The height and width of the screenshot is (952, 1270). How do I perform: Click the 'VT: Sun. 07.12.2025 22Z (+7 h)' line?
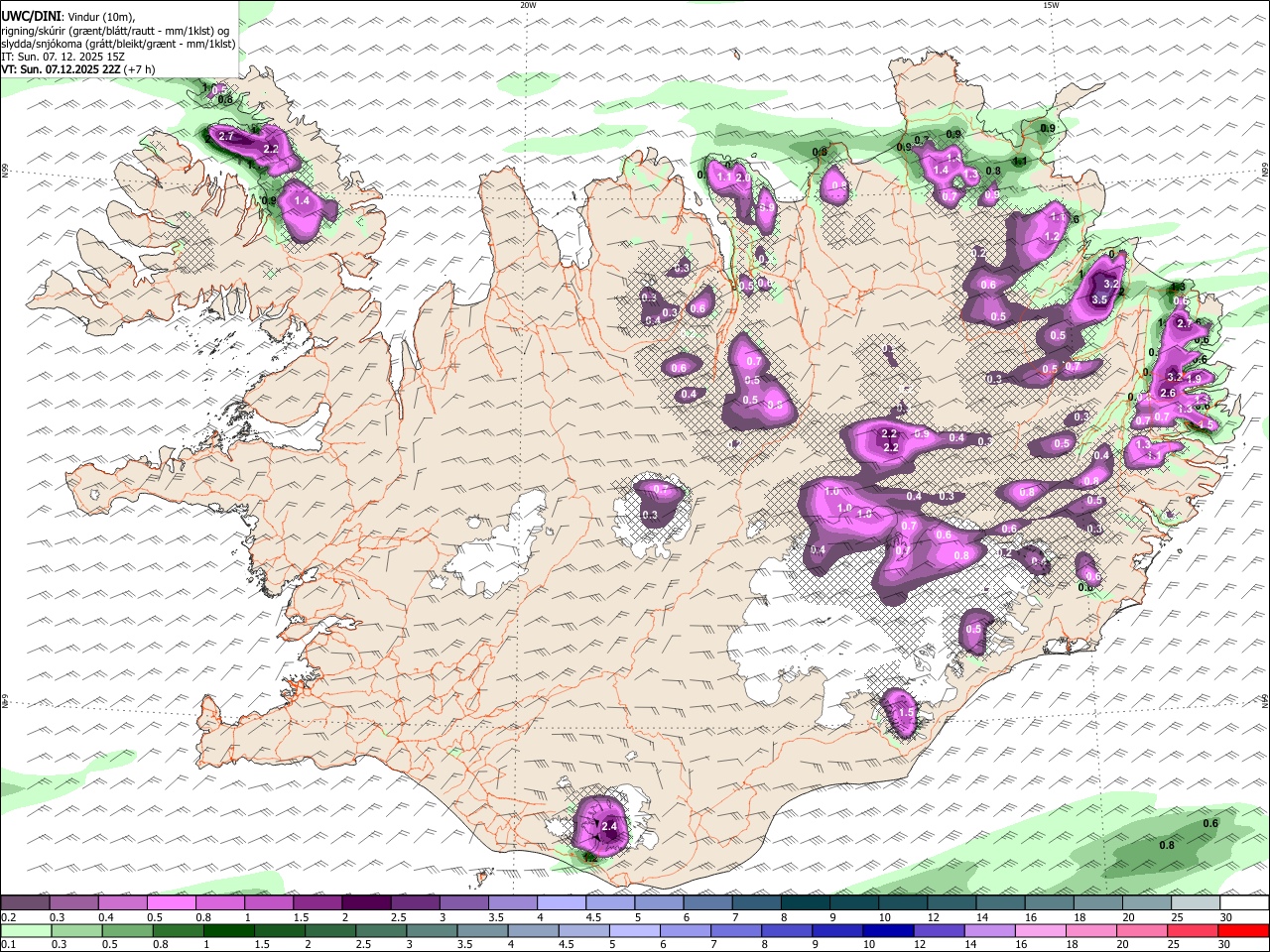(x=78, y=69)
